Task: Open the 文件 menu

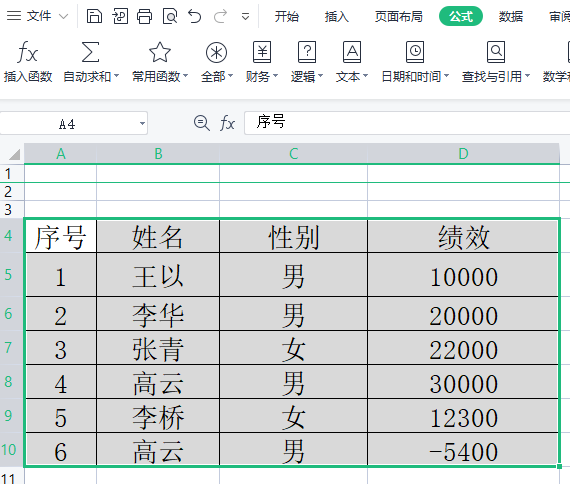Action: pyautogui.click(x=39, y=16)
